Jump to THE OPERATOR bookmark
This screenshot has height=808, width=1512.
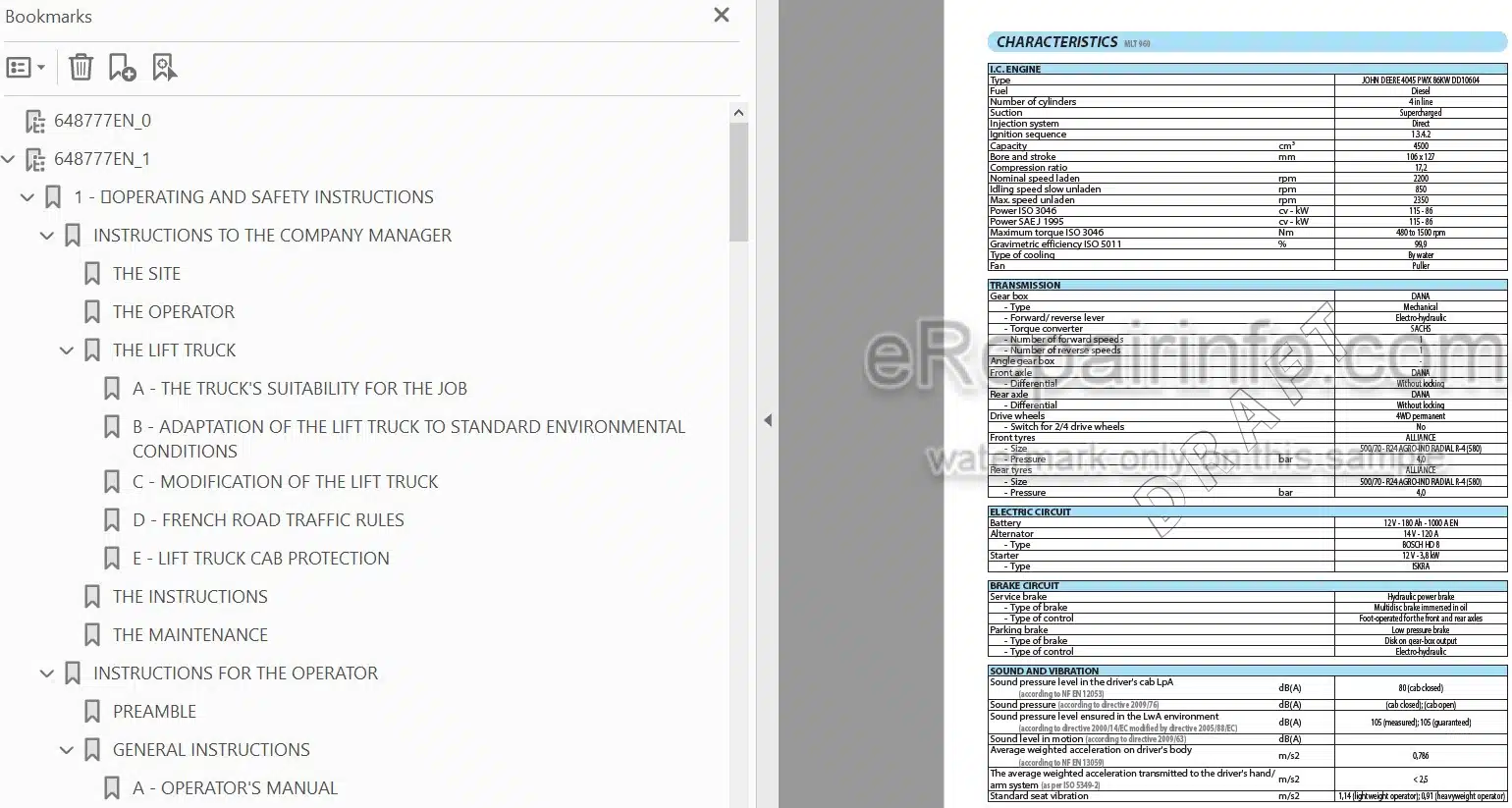coord(174,312)
